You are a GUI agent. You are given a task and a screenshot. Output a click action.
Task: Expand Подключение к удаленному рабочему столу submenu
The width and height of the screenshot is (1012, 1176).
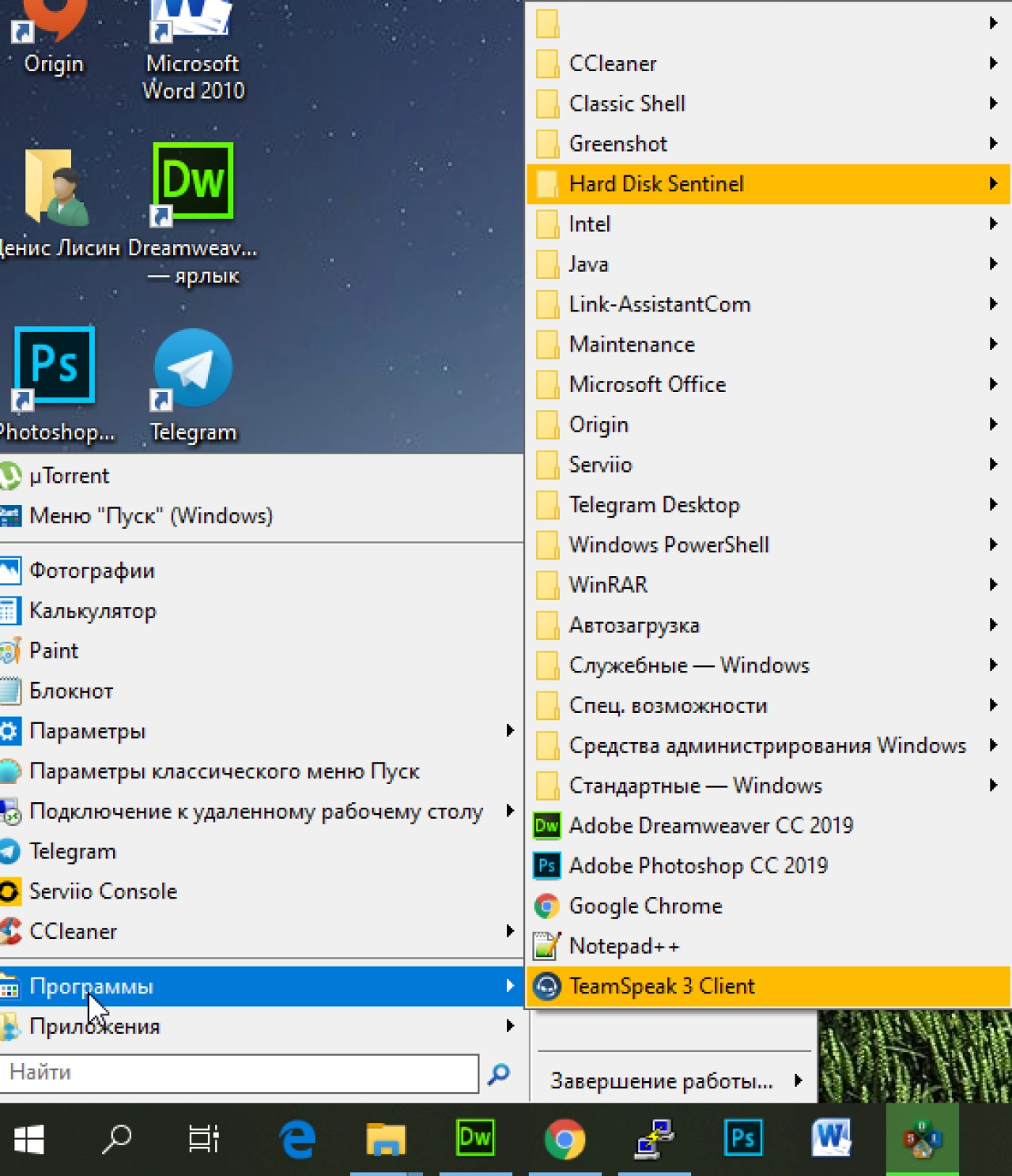click(x=510, y=811)
